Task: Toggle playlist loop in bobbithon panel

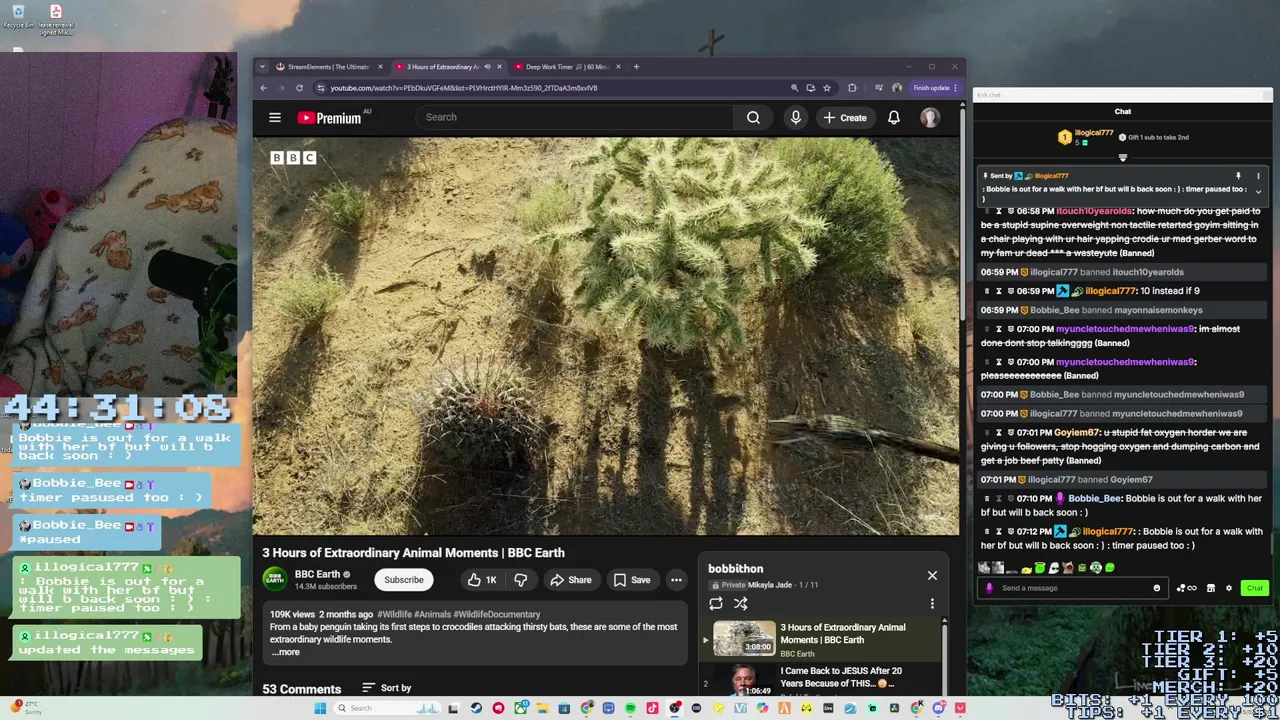Action: point(716,603)
